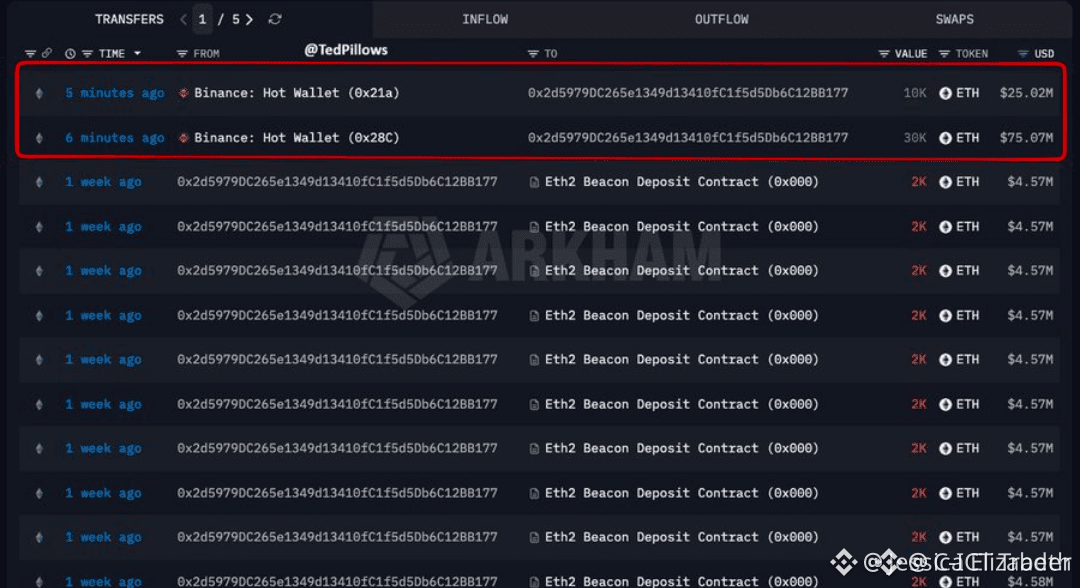Switch to the INFLOW tab

[485, 19]
